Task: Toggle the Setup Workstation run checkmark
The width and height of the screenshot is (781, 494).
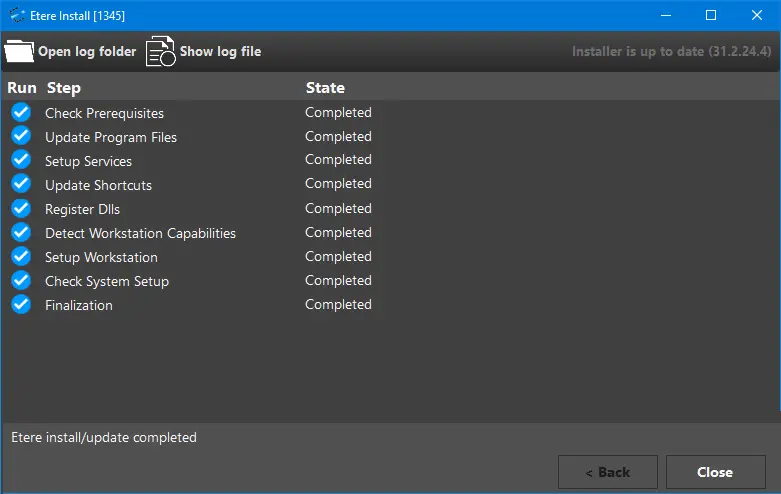Action: coord(21,257)
